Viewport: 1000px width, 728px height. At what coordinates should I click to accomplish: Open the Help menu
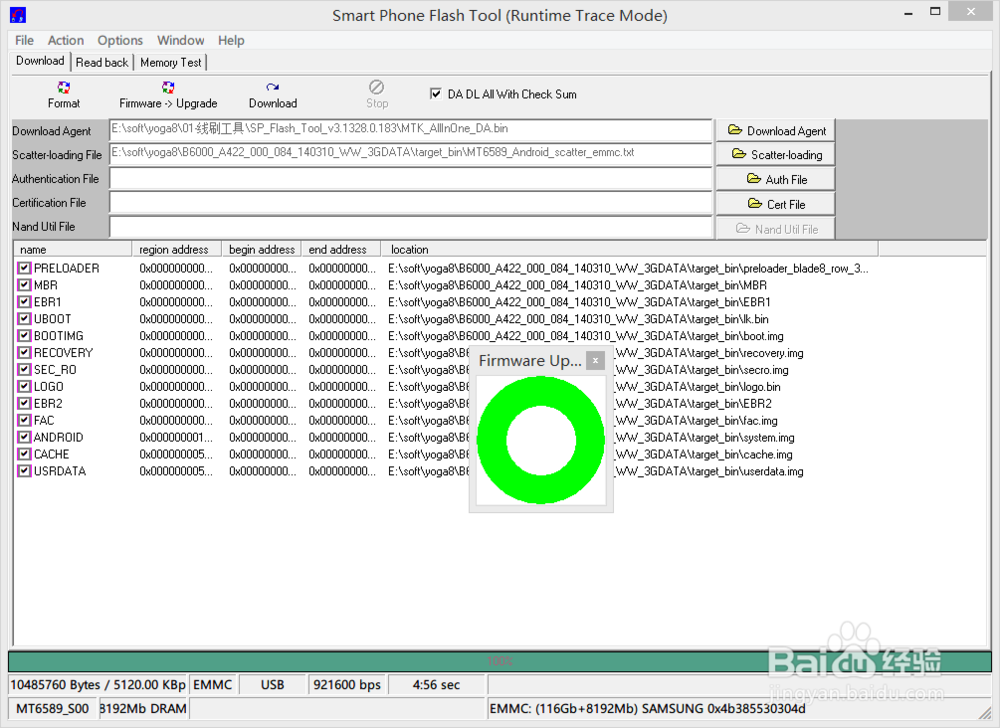pos(231,40)
